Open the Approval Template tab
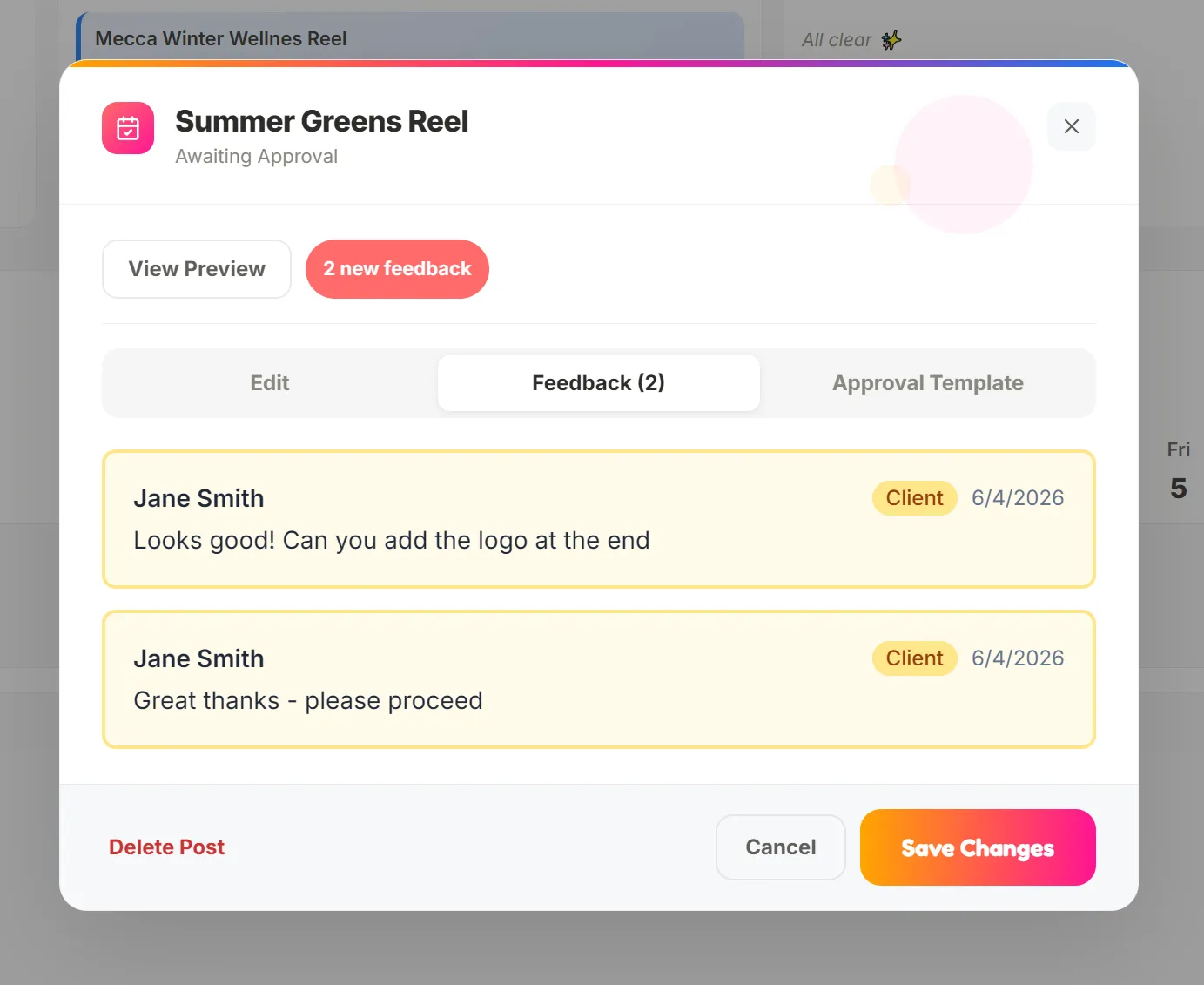The height and width of the screenshot is (985, 1204). click(x=927, y=383)
